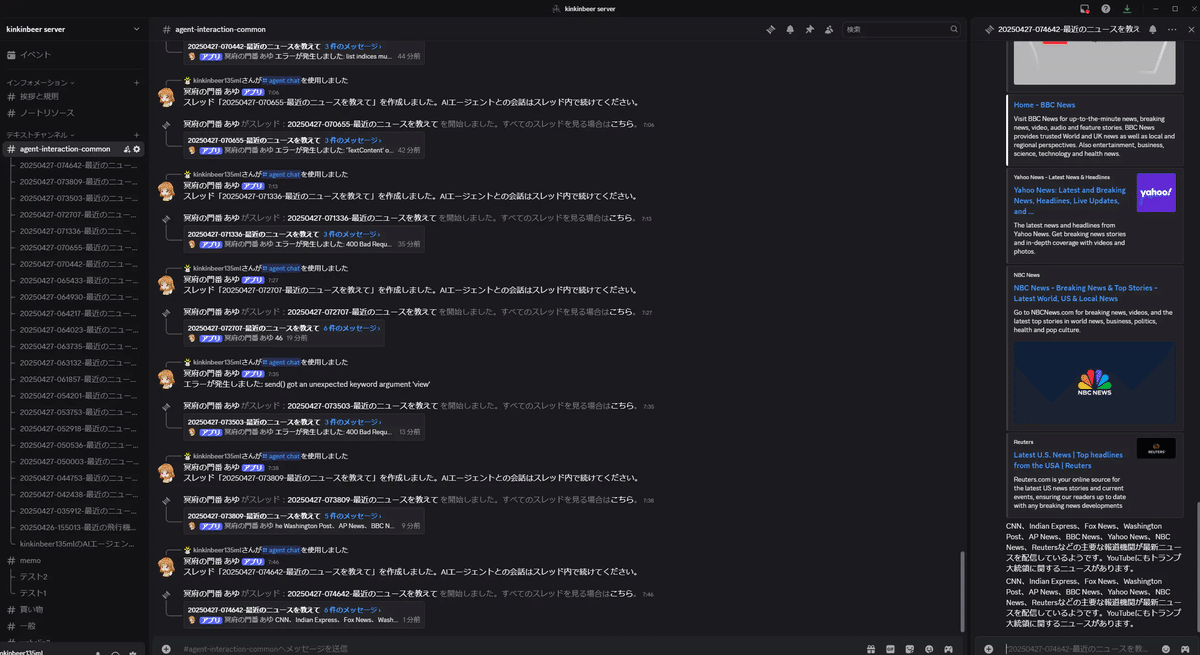Click the NBC News peacock logo thumbnail
This screenshot has width=1200, height=655.
[1093, 380]
